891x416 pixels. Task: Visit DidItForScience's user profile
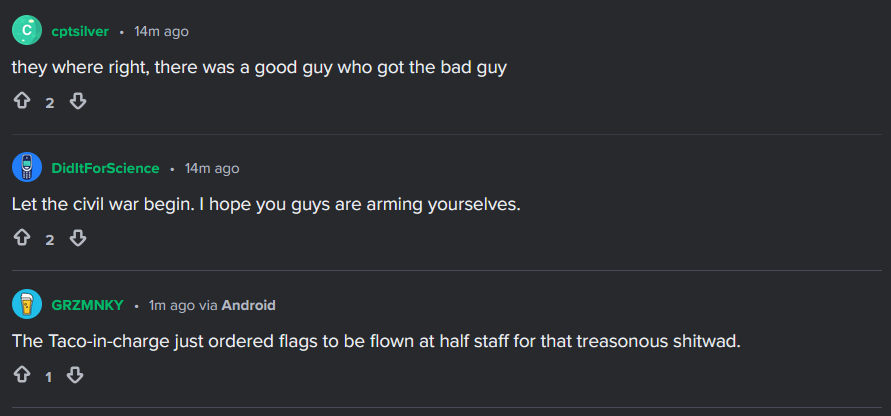tap(105, 168)
